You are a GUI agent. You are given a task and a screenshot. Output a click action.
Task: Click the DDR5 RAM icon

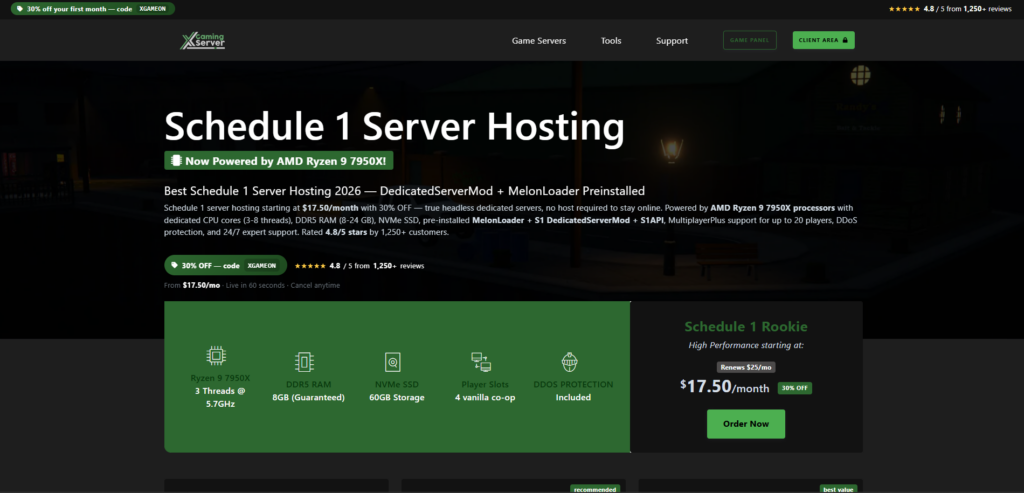(304, 362)
